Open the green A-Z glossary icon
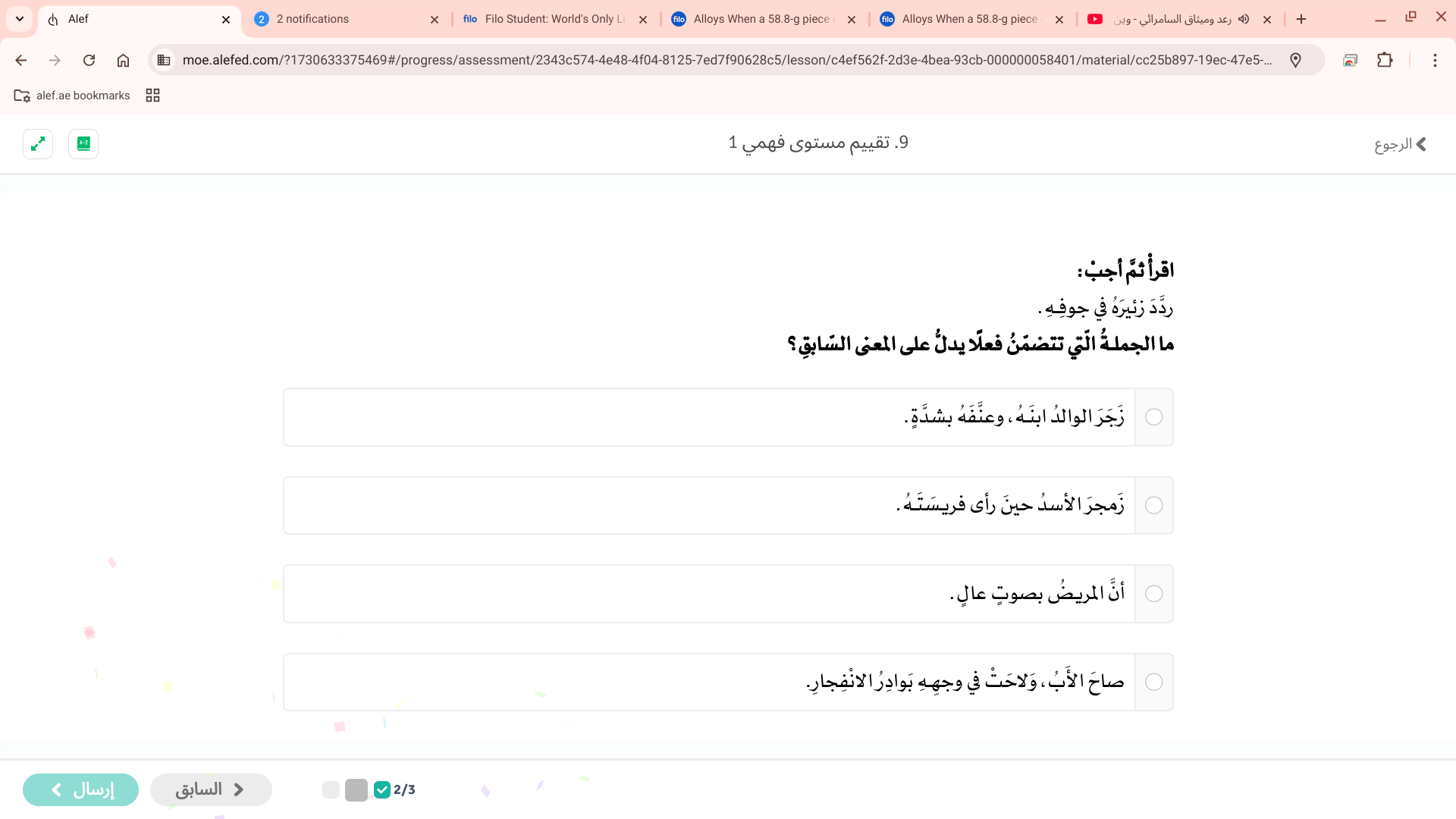 tap(83, 143)
